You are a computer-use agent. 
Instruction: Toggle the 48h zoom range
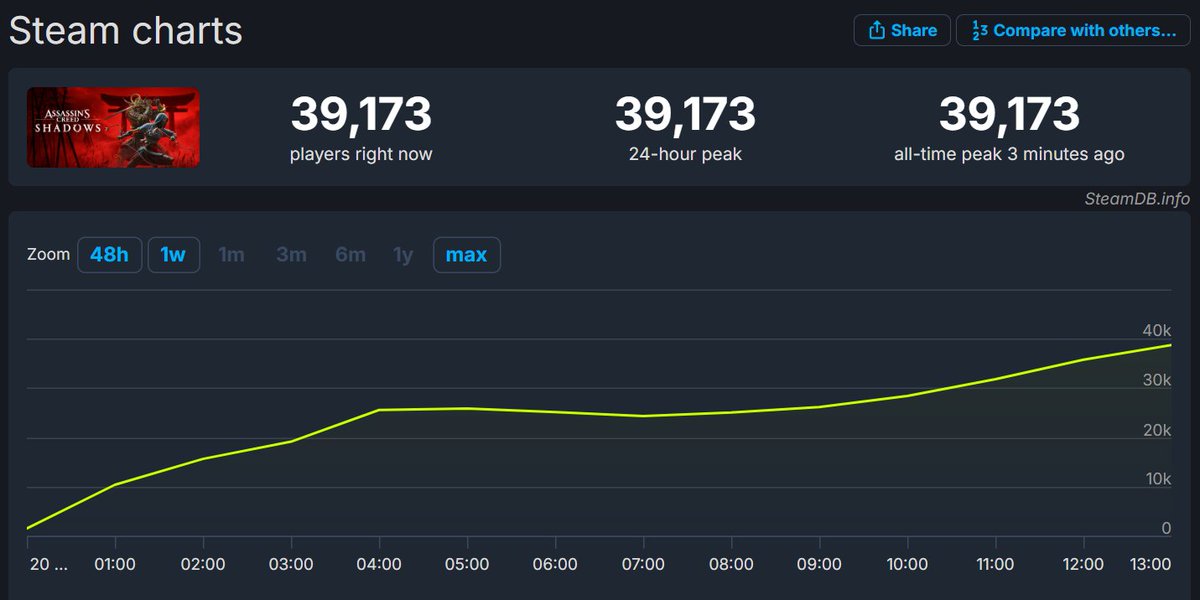click(x=110, y=254)
